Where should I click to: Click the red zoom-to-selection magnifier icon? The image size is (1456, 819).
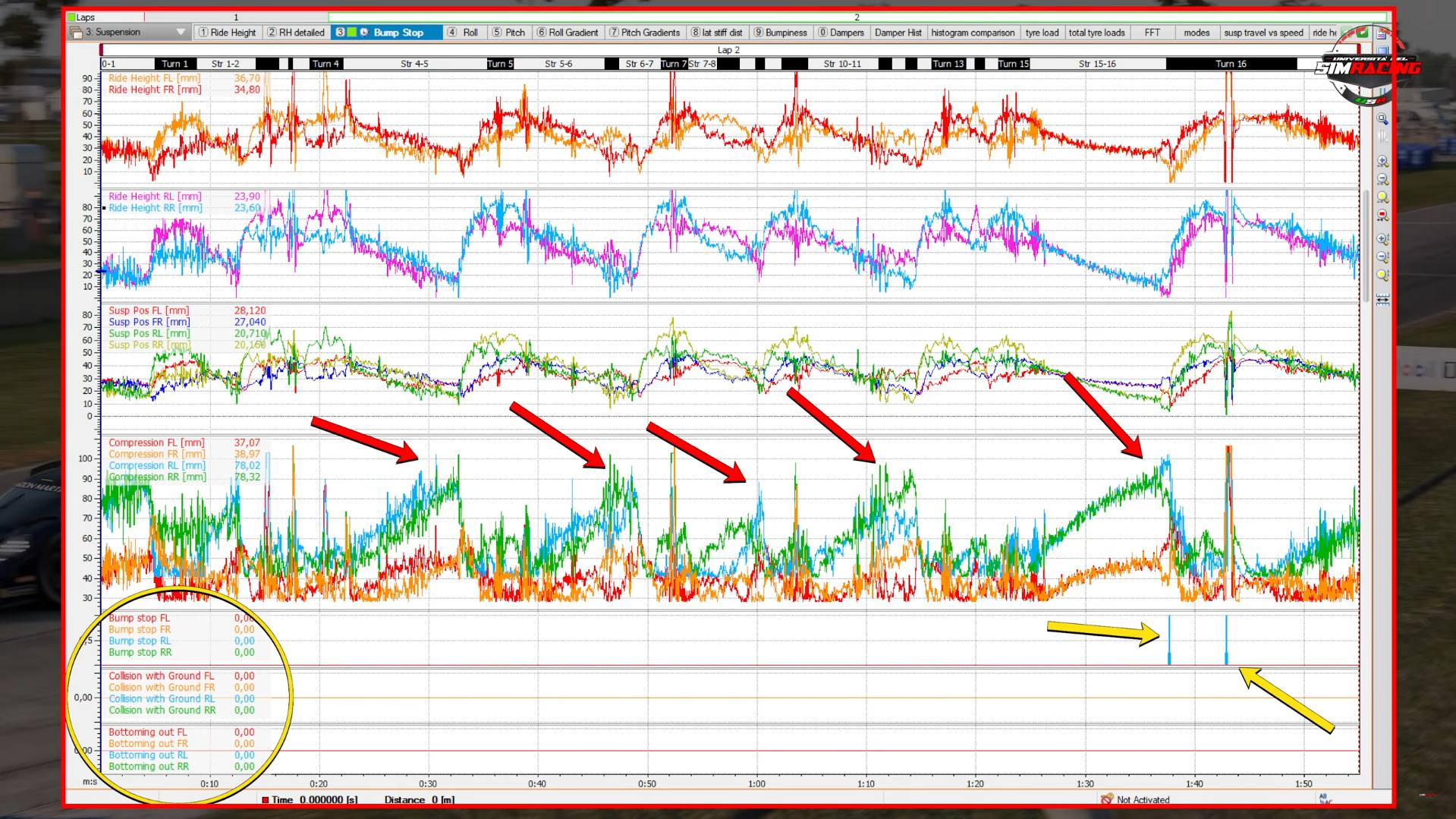point(1382,216)
